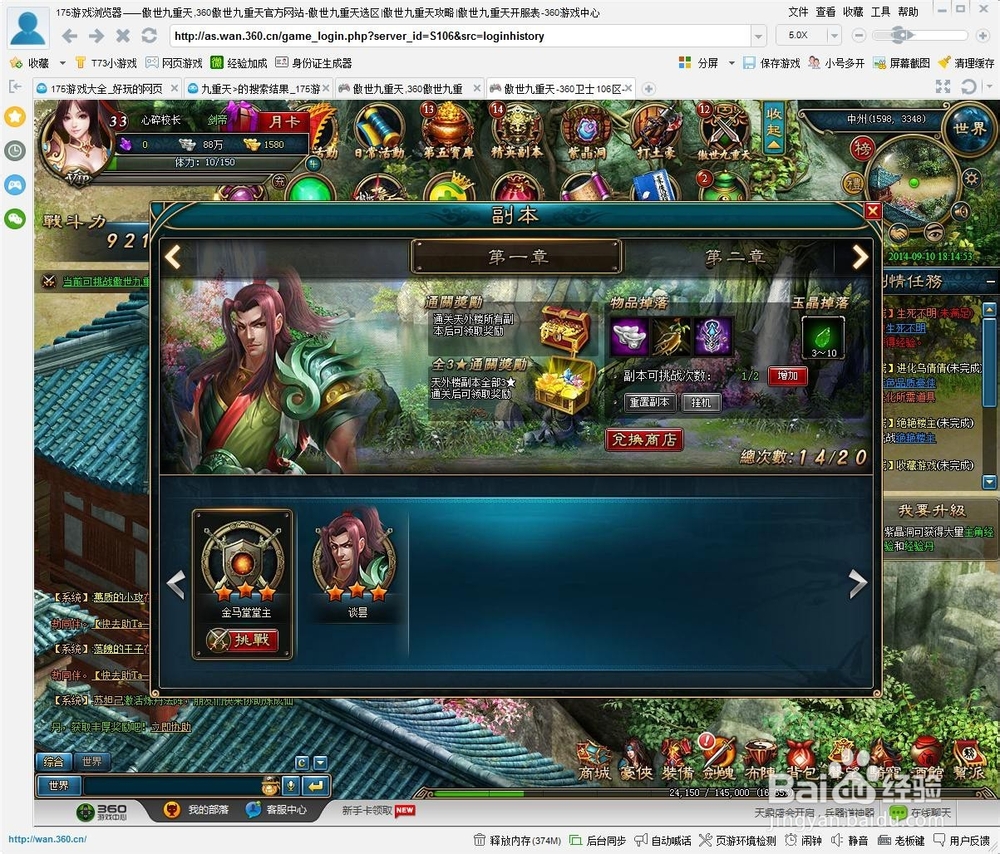Screen dimensions: 1000x854
Task: Select the 第一章 chapter tab
Action: coord(517,256)
